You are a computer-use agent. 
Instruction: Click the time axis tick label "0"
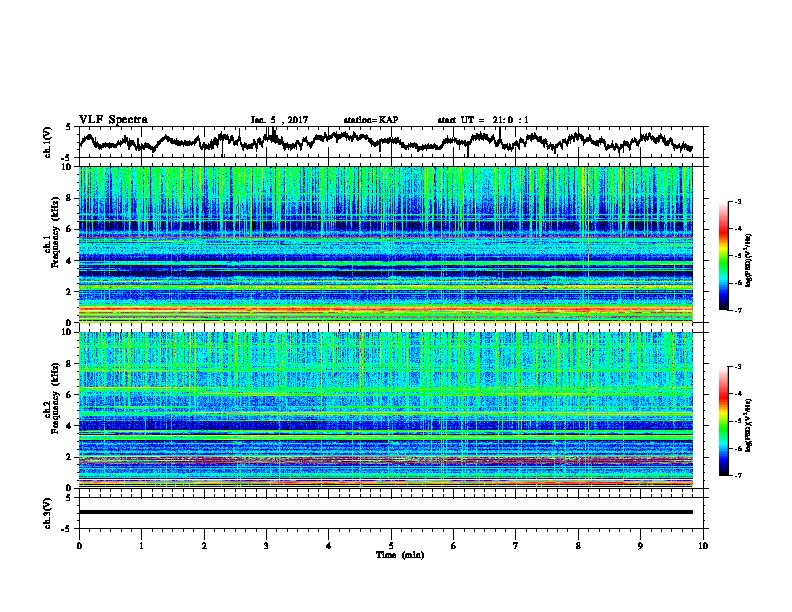pyautogui.click(x=79, y=546)
